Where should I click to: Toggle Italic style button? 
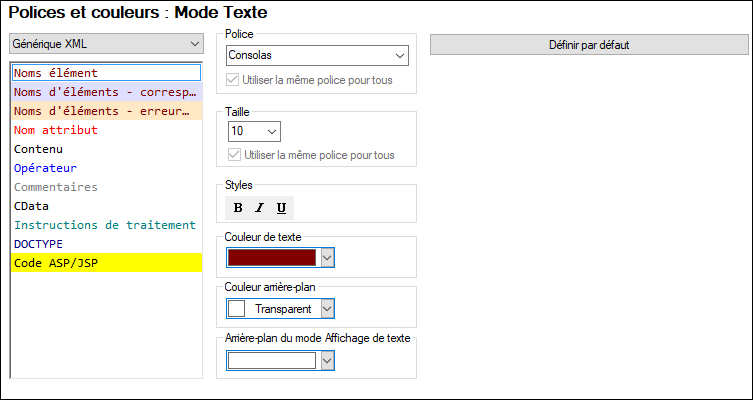[x=259, y=208]
